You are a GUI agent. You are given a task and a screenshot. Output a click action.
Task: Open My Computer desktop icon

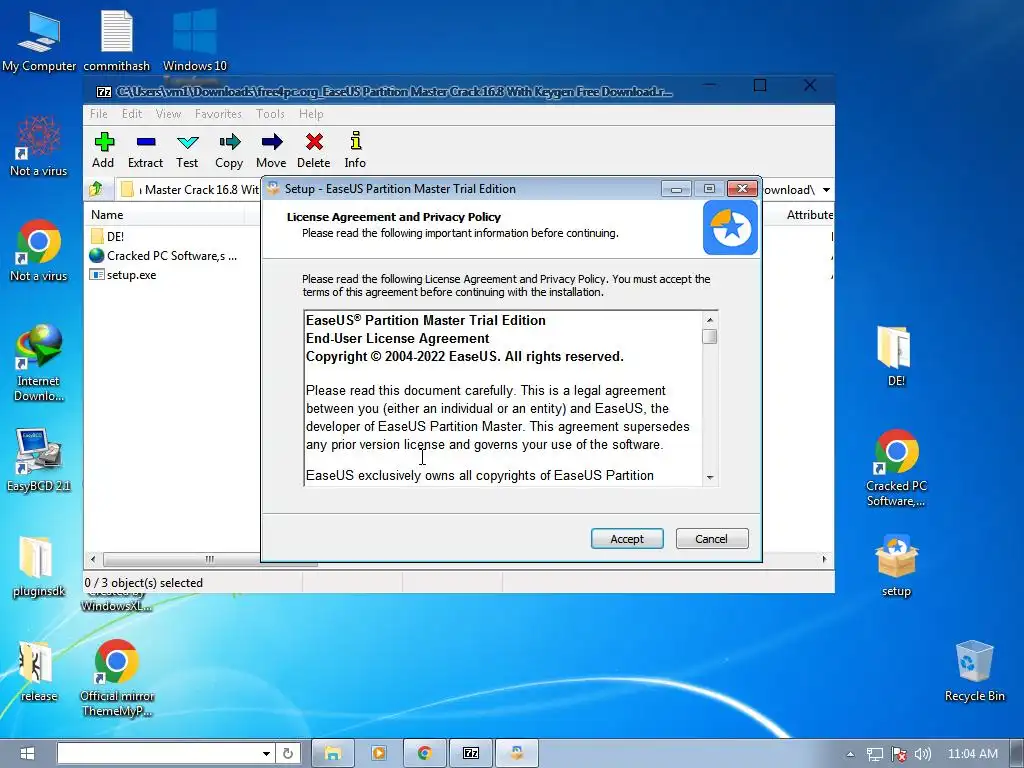coord(39,40)
